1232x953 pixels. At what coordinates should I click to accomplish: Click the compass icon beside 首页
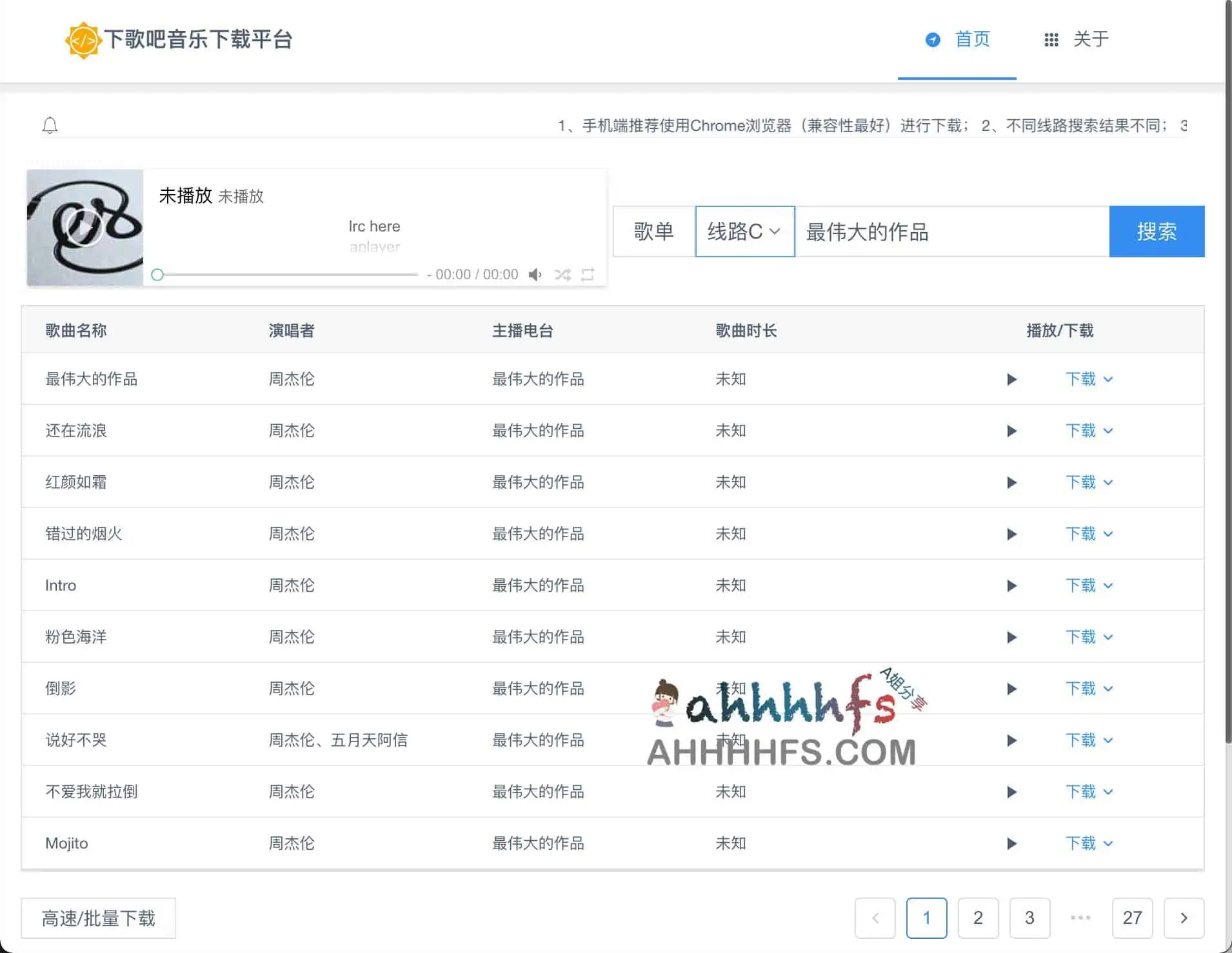(933, 39)
